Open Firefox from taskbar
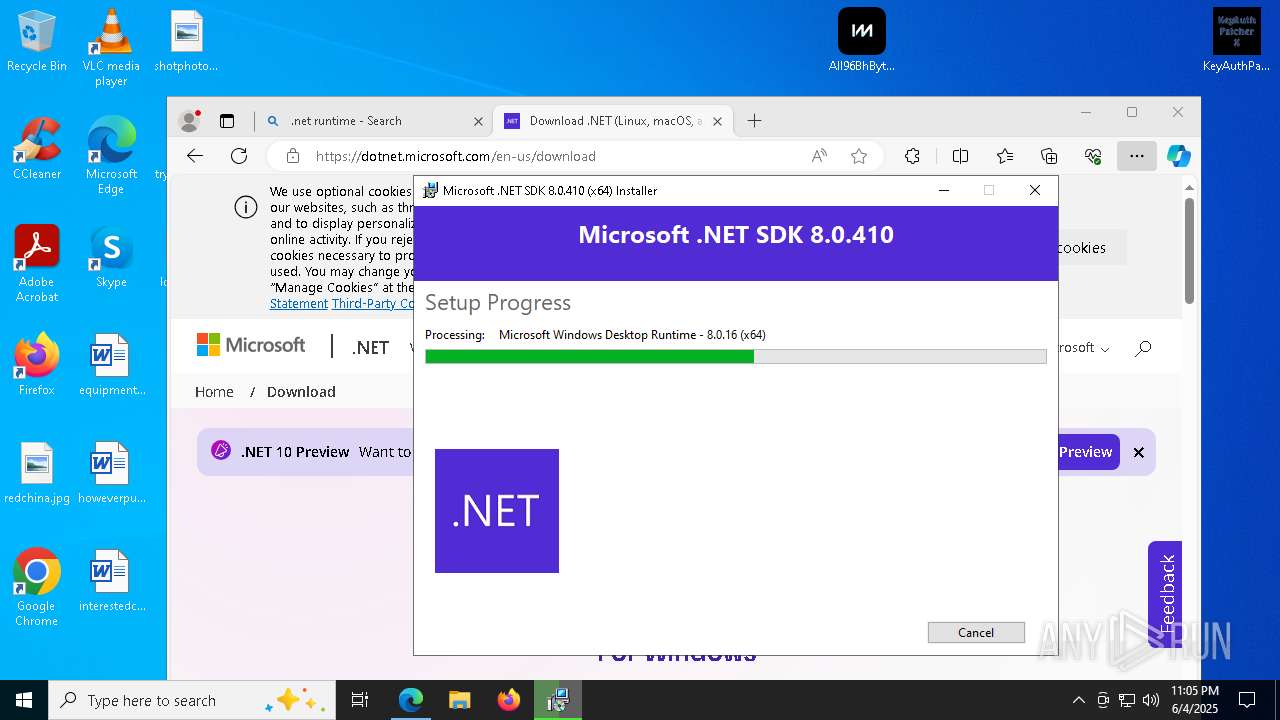This screenshot has height=720, width=1280. pyautogui.click(x=509, y=700)
